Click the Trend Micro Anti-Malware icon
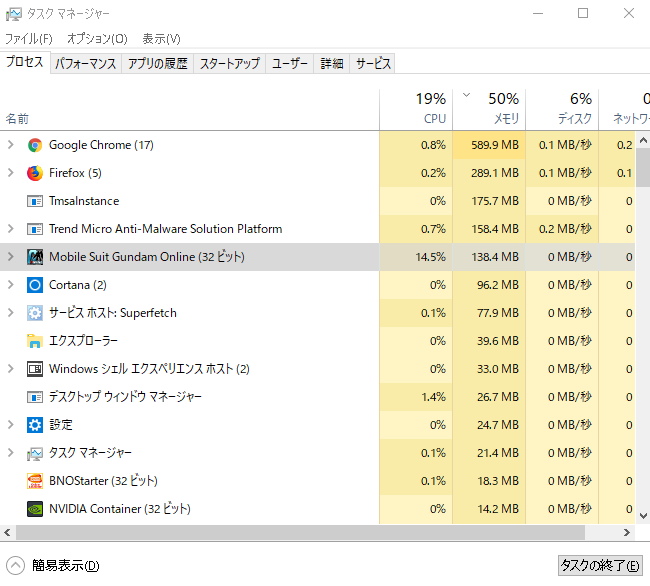Viewport: 650px width, 586px height. click(x=35, y=229)
